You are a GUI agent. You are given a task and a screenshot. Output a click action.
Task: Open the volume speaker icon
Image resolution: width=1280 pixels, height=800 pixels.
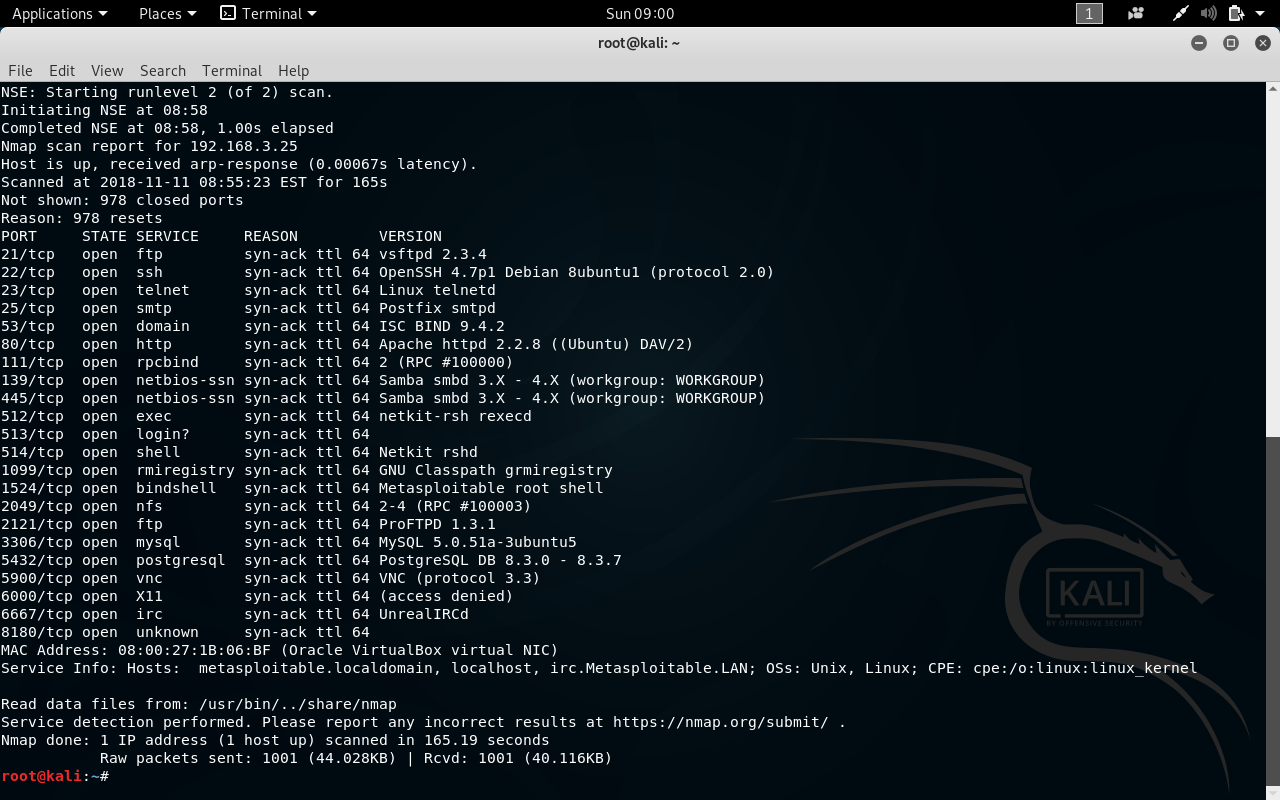pos(1208,13)
